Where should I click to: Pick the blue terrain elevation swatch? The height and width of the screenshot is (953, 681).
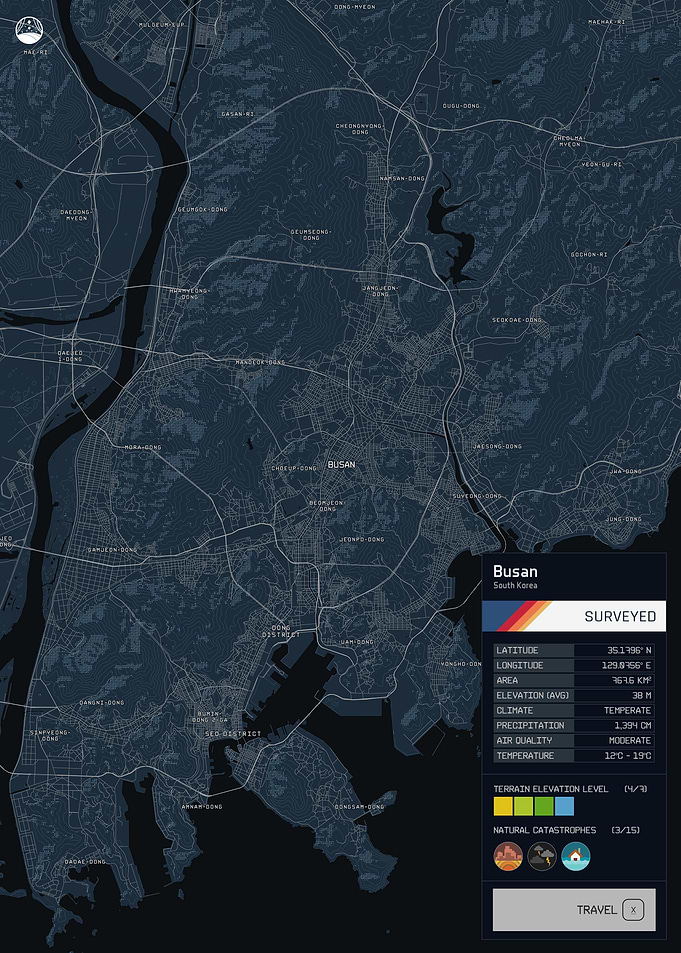click(x=564, y=807)
